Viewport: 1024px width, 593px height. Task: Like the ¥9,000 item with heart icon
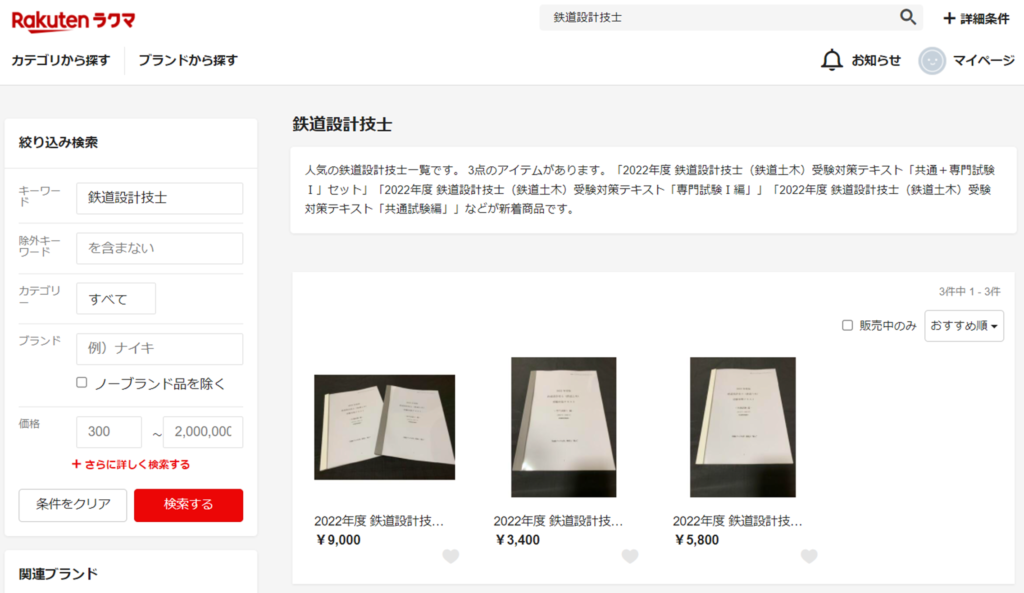[x=451, y=556]
